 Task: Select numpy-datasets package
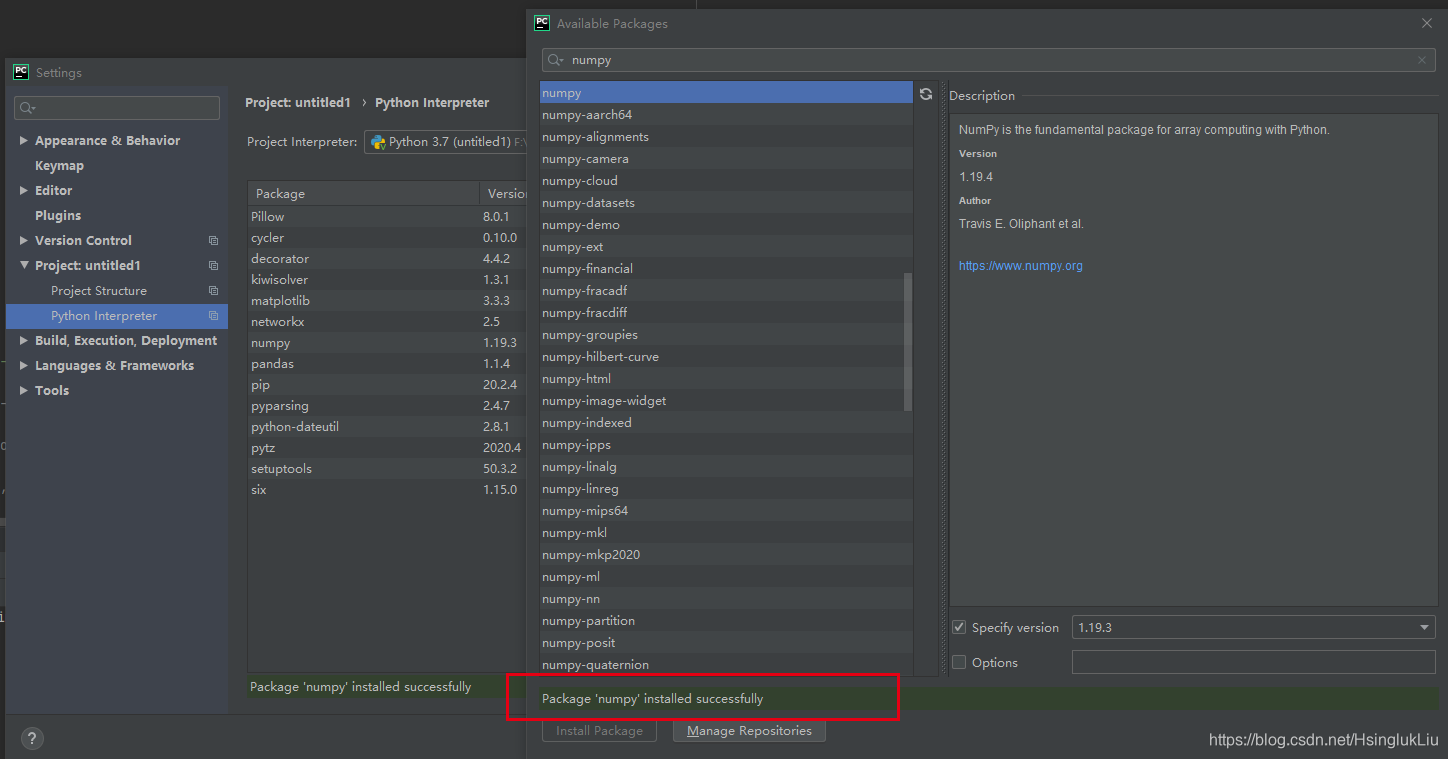[726, 203]
